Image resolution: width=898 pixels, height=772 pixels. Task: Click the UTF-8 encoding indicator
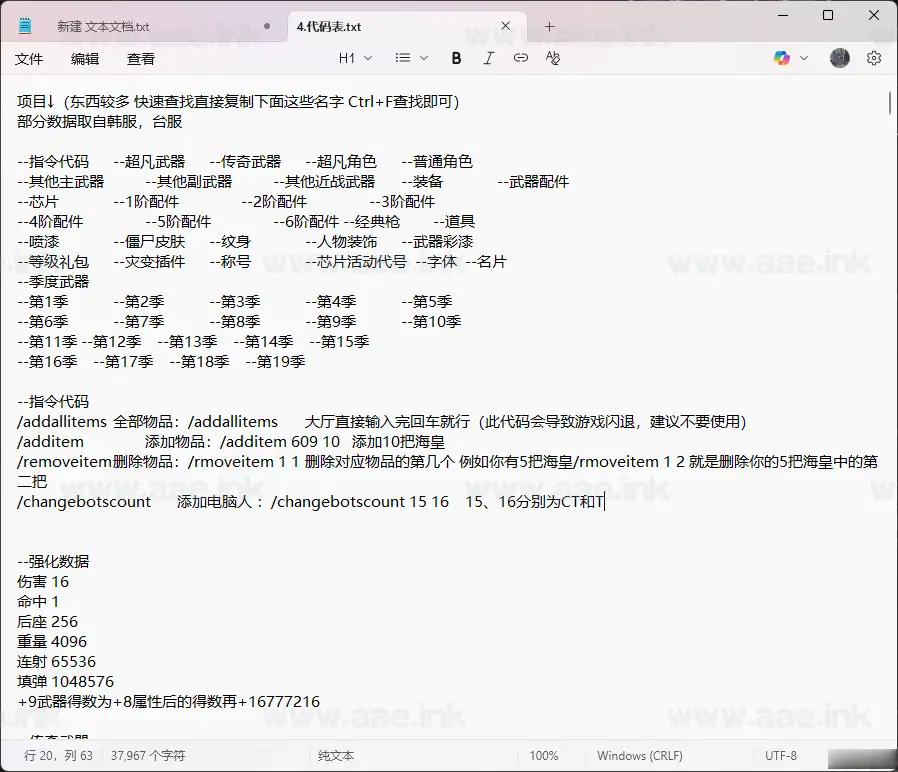click(x=781, y=756)
